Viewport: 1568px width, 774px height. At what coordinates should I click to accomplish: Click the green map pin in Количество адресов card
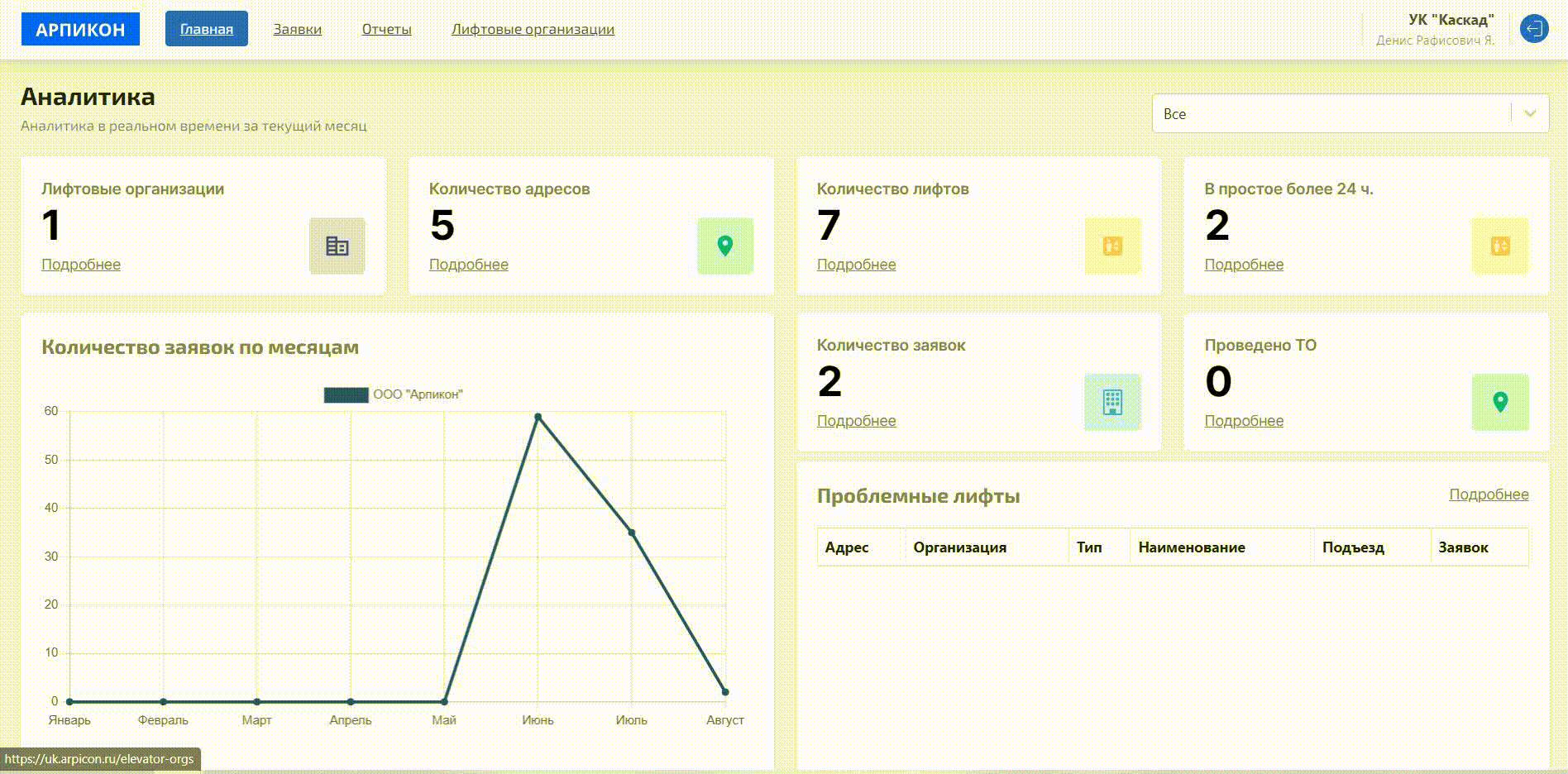[x=724, y=246]
